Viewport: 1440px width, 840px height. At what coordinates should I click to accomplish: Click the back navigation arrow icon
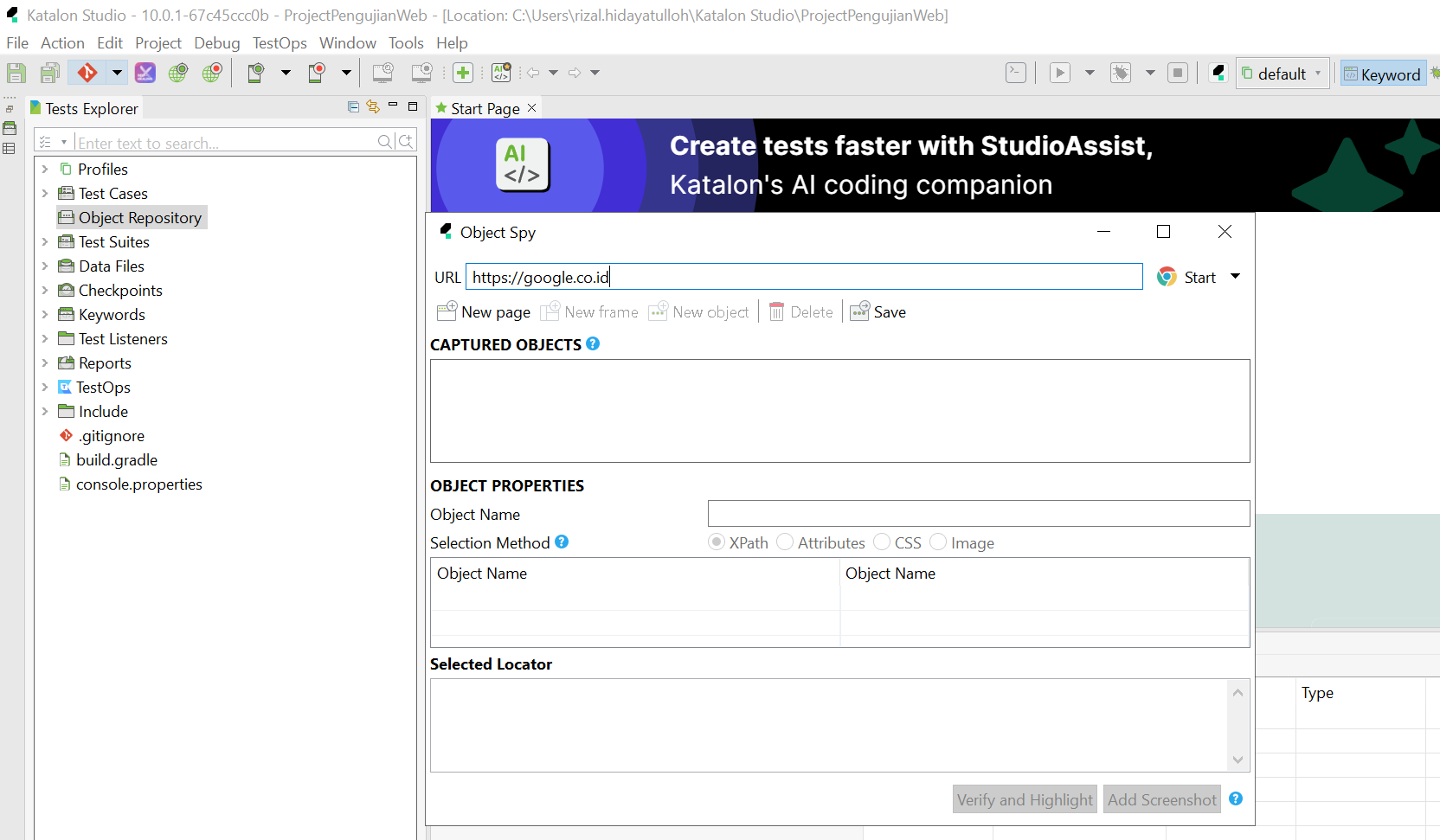click(533, 73)
